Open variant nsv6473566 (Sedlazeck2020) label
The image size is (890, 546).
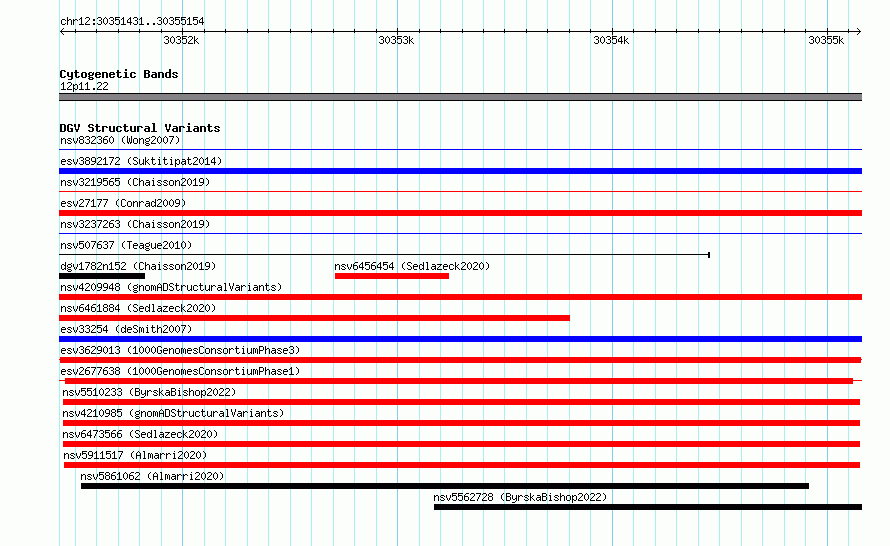140,434
